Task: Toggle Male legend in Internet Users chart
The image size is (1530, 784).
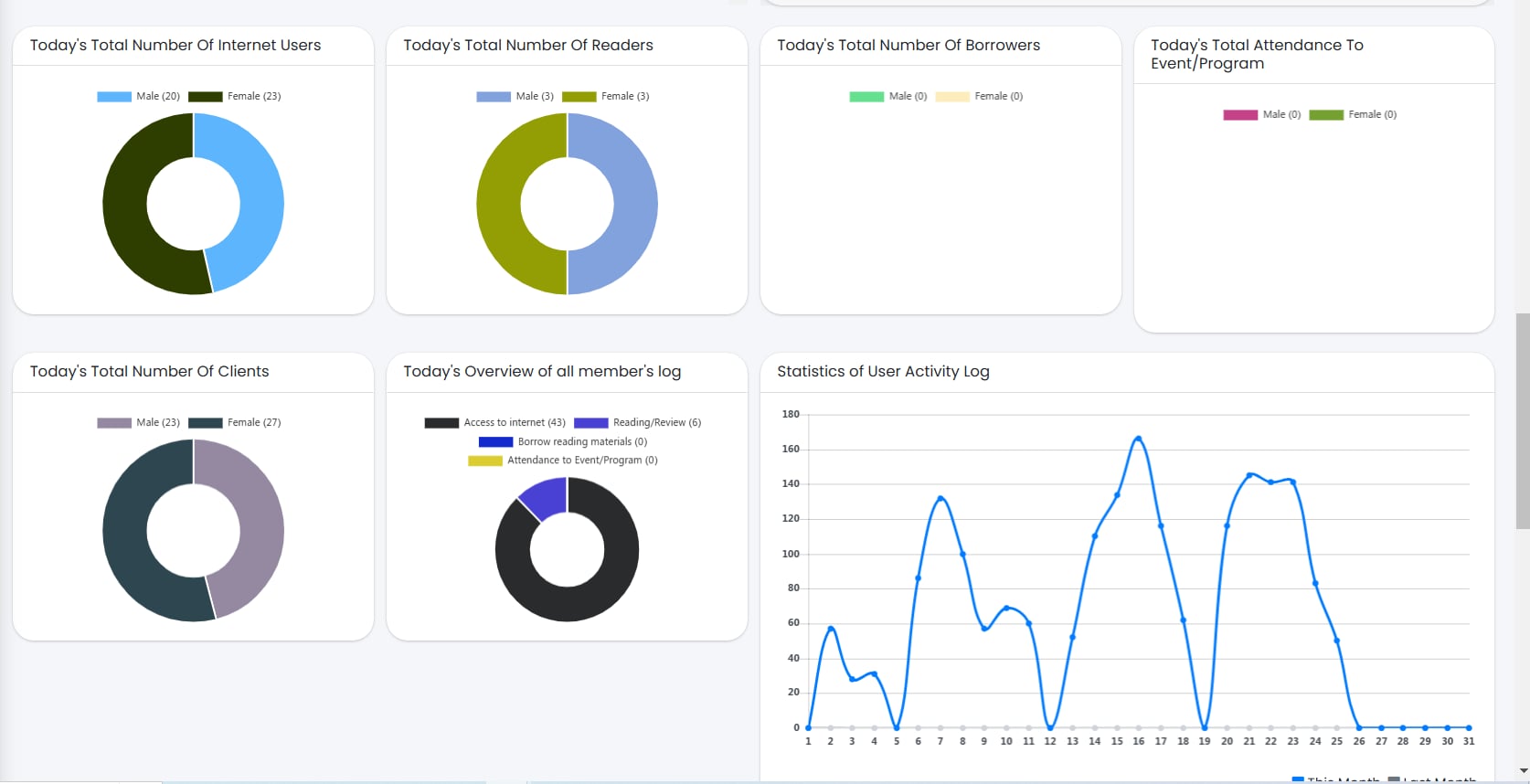Action: (138, 96)
